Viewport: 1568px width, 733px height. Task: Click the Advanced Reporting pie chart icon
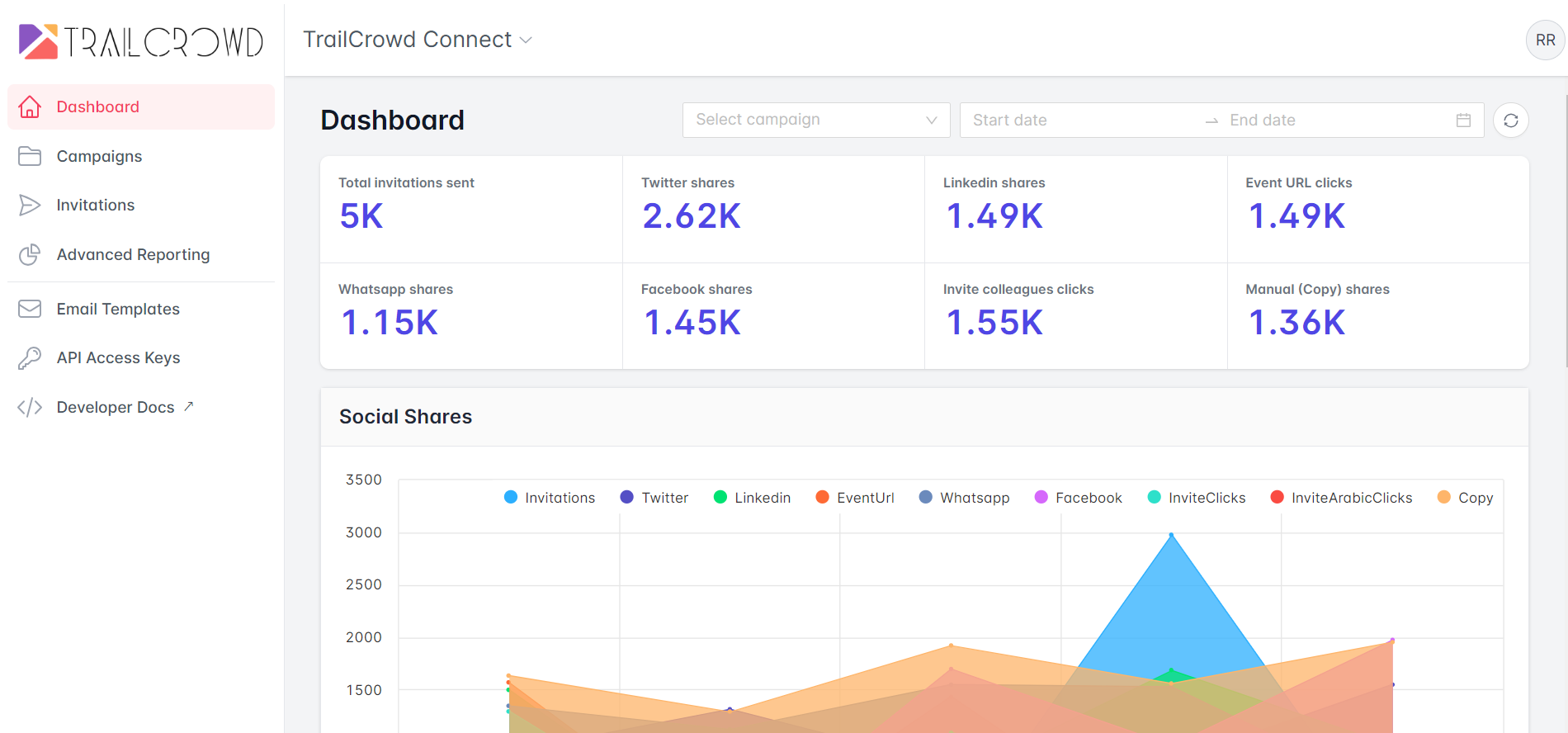(30, 254)
